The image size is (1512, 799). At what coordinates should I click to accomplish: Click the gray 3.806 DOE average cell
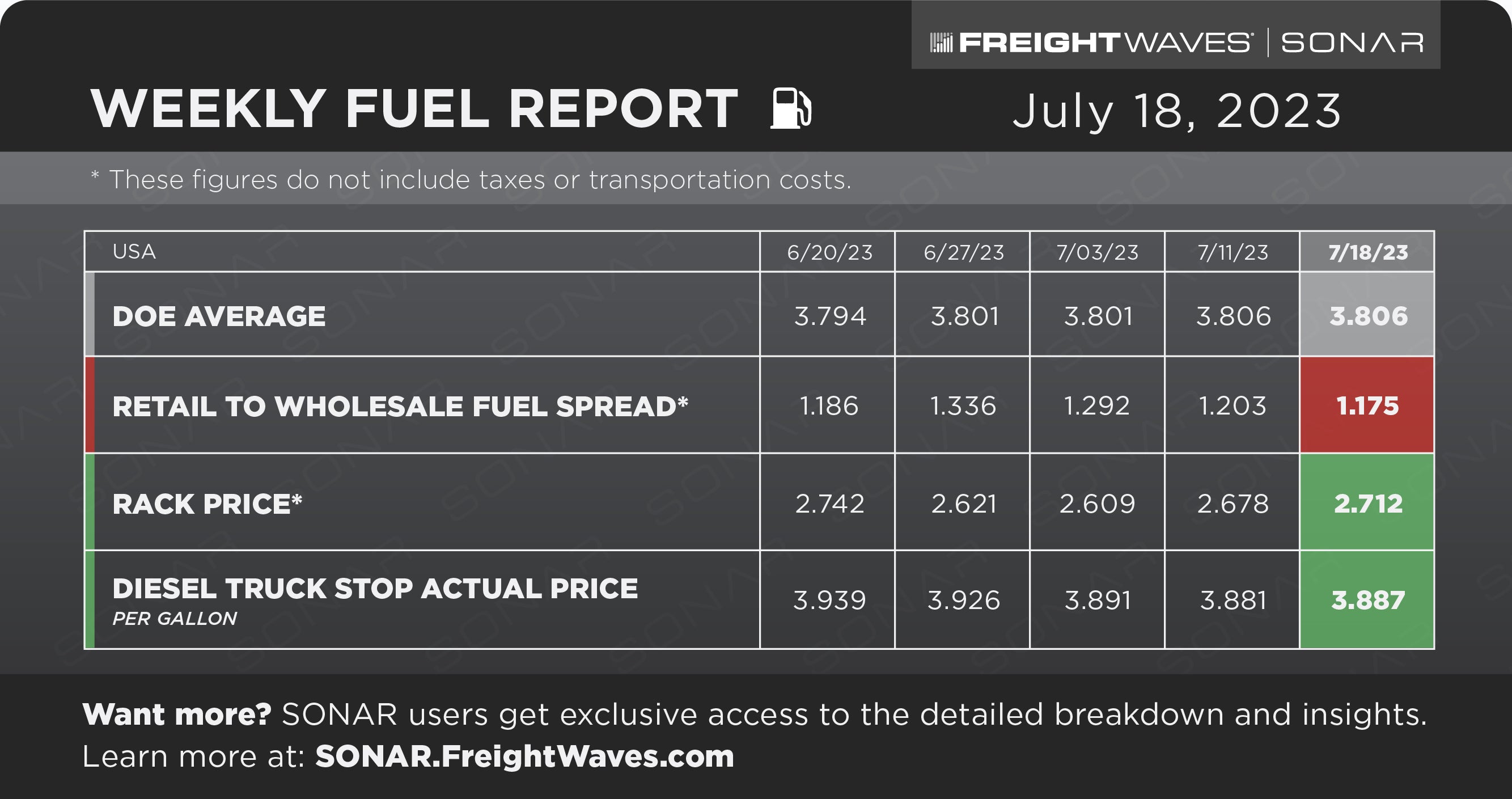pos(1367,315)
